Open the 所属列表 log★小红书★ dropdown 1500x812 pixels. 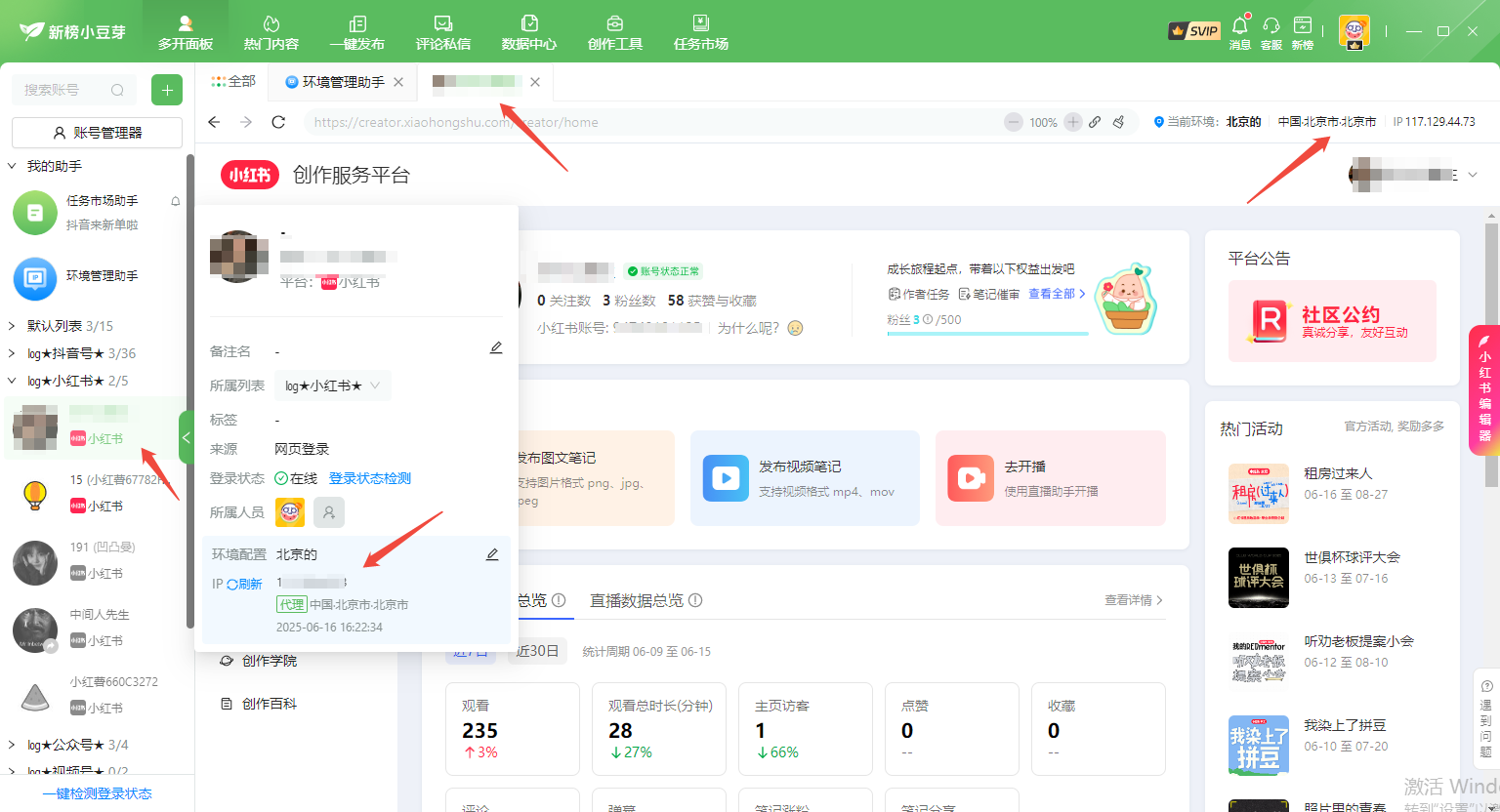(x=333, y=386)
